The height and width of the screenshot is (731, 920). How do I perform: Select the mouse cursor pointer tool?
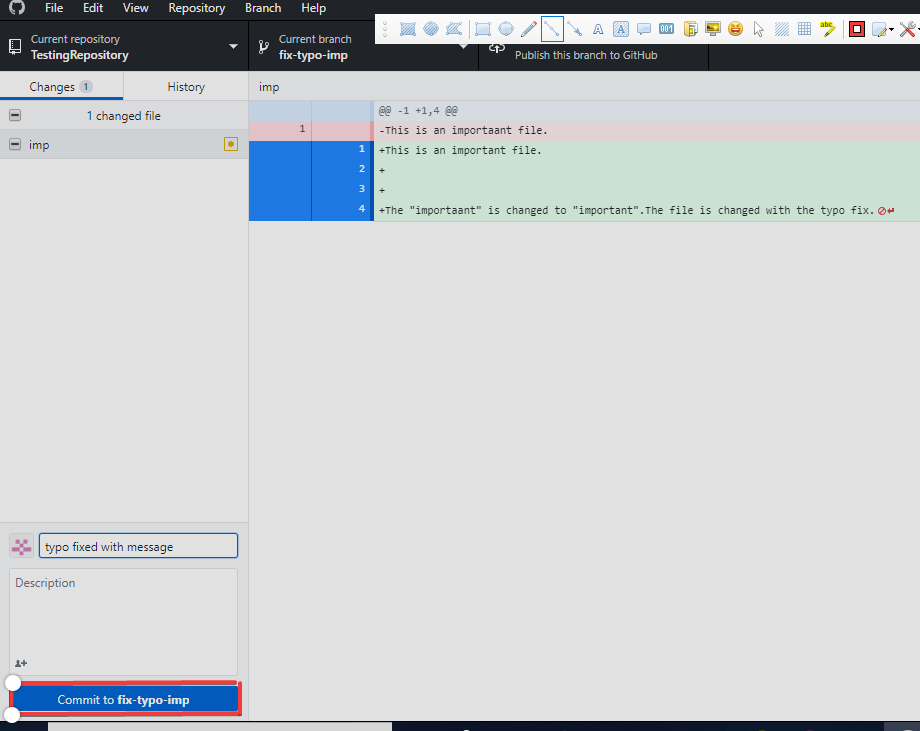pos(759,29)
